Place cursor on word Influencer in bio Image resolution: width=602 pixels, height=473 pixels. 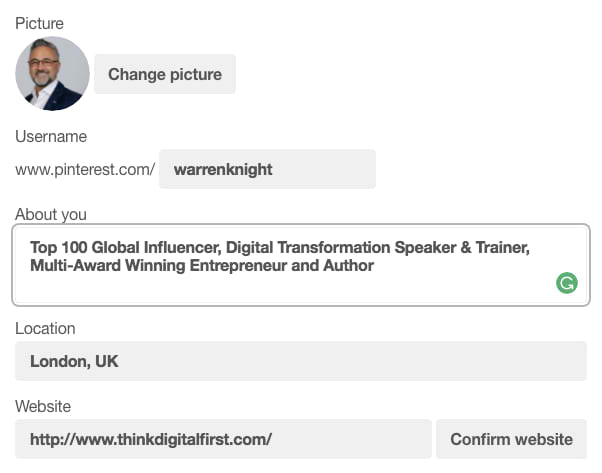coord(182,247)
